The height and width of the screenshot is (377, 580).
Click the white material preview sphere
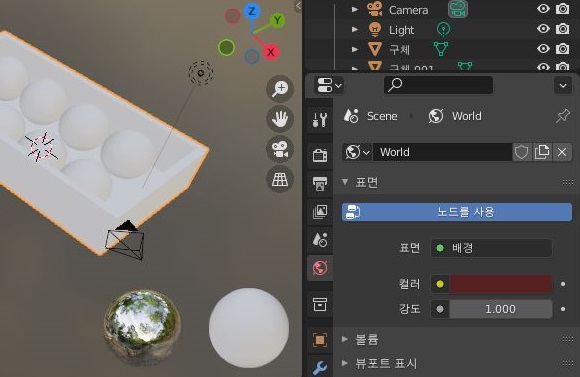249,328
